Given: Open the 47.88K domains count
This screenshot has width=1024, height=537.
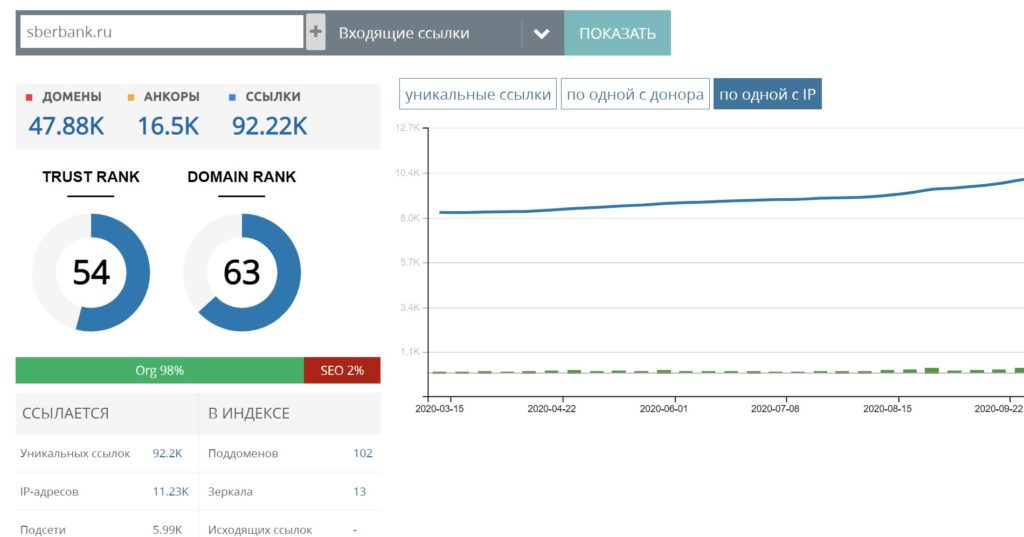Looking at the screenshot, I should click(x=66, y=126).
